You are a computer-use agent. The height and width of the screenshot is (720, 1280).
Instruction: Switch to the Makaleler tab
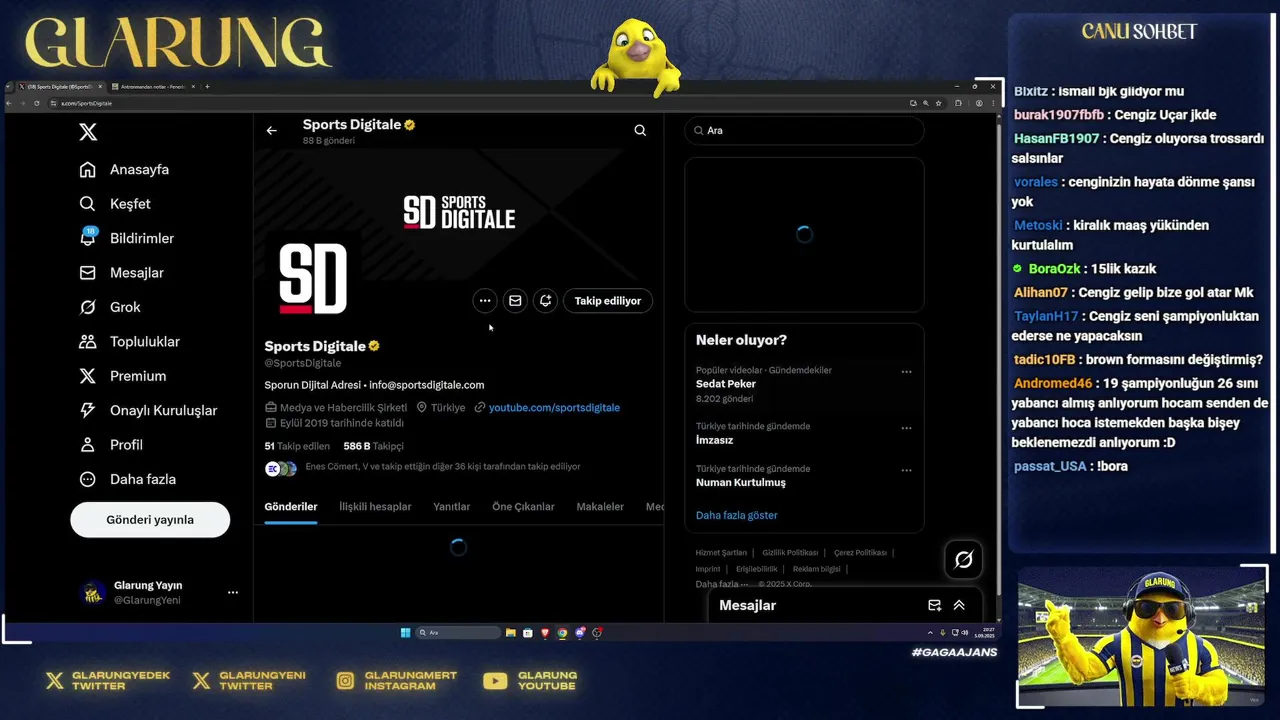[600, 507]
